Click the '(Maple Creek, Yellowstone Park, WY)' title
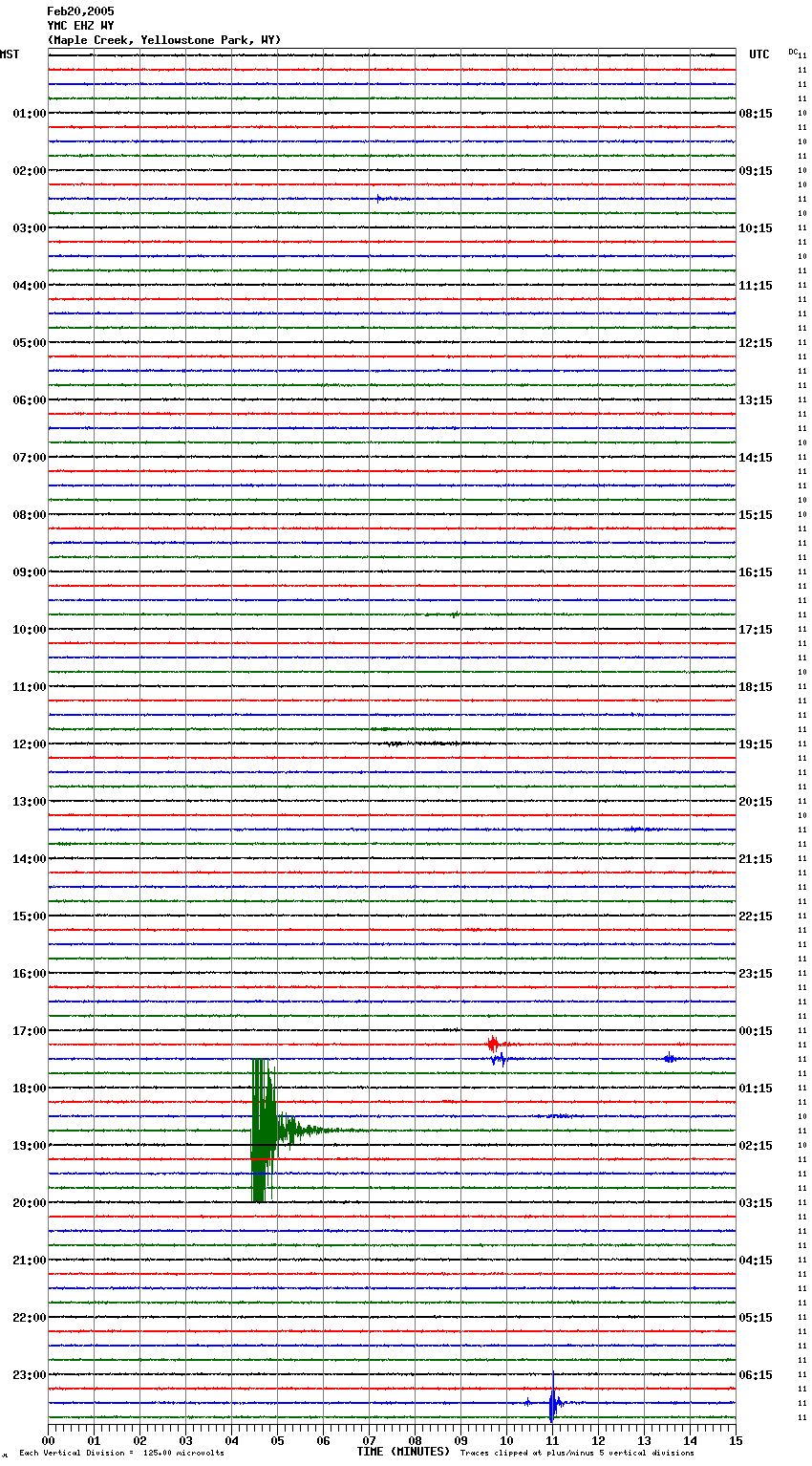Image resolution: width=812 pixels, height=1466 pixels. 164,40
